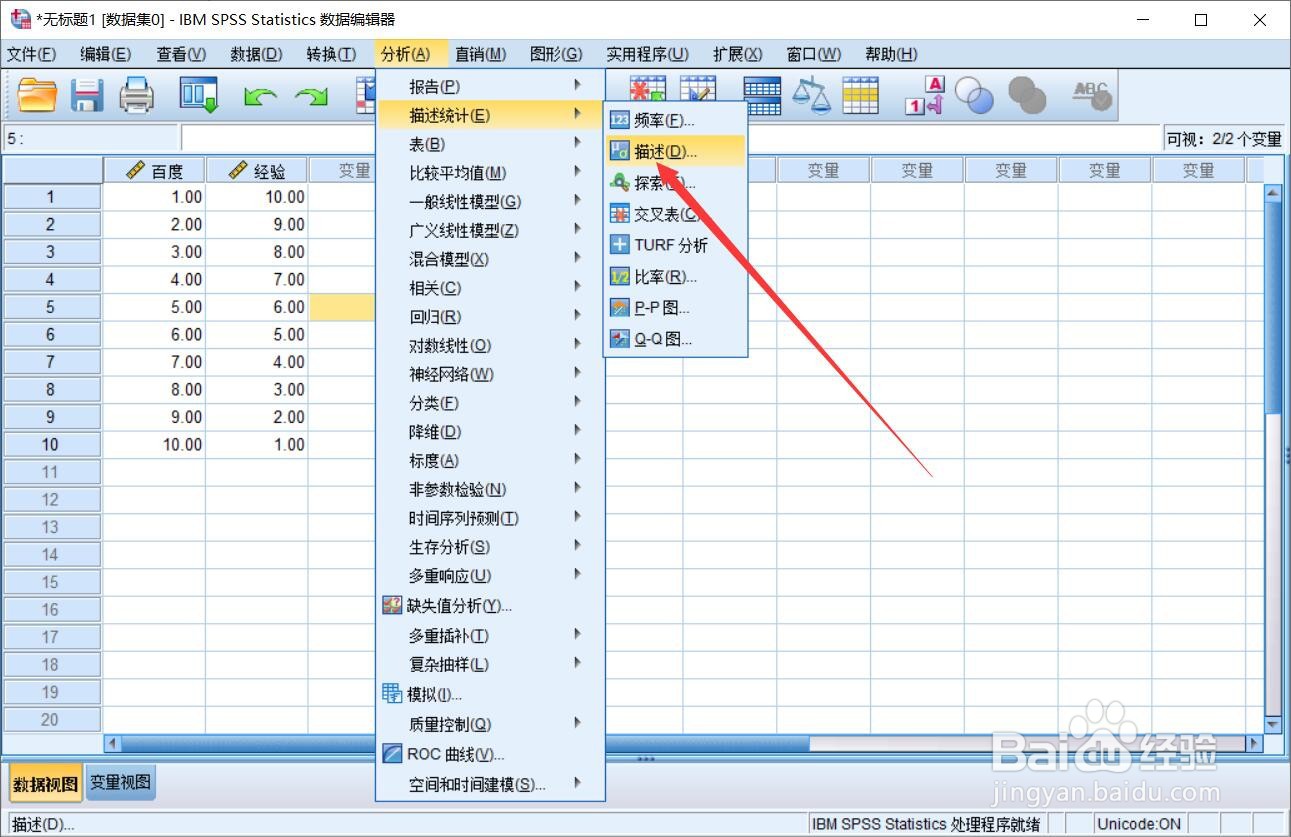The image size is (1291, 837).
Task: Select 相关(C) in the Analyze menu
Action: 490,288
